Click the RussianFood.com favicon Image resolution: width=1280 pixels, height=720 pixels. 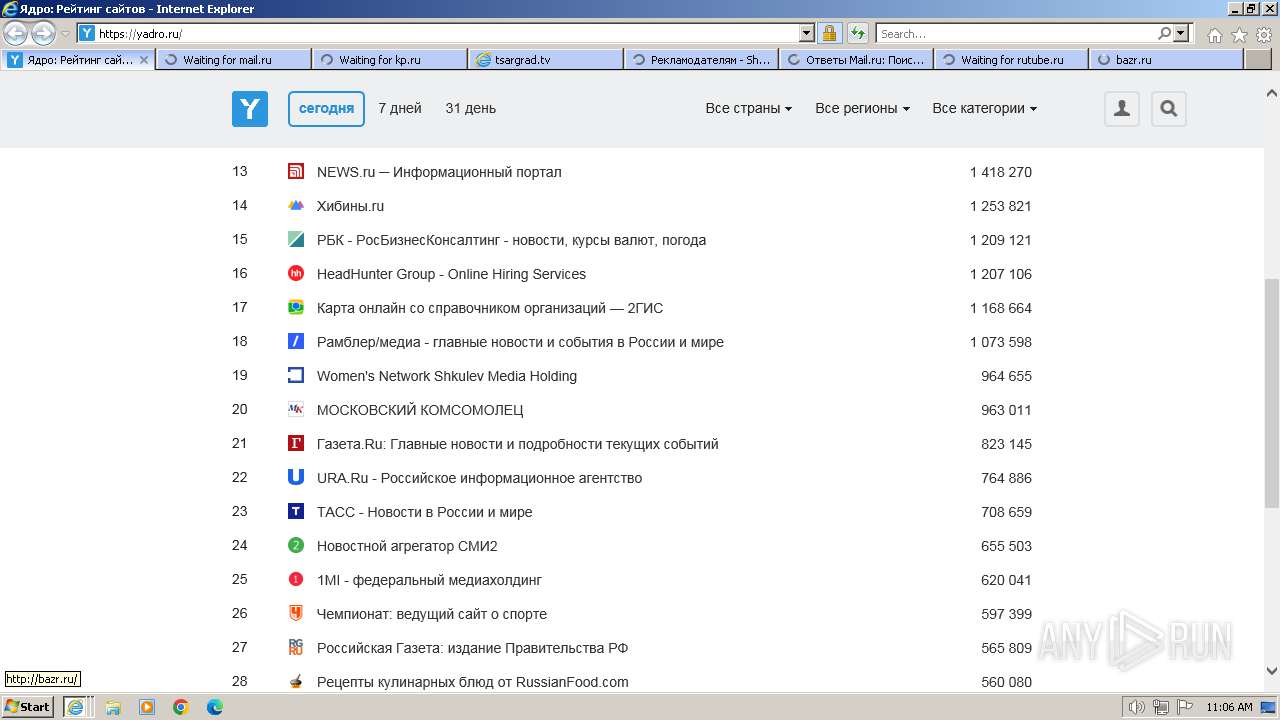point(296,682)
